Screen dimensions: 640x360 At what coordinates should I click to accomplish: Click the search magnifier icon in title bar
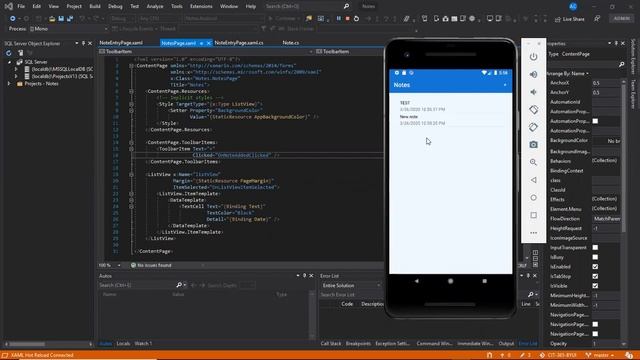(x=346, y=6)
